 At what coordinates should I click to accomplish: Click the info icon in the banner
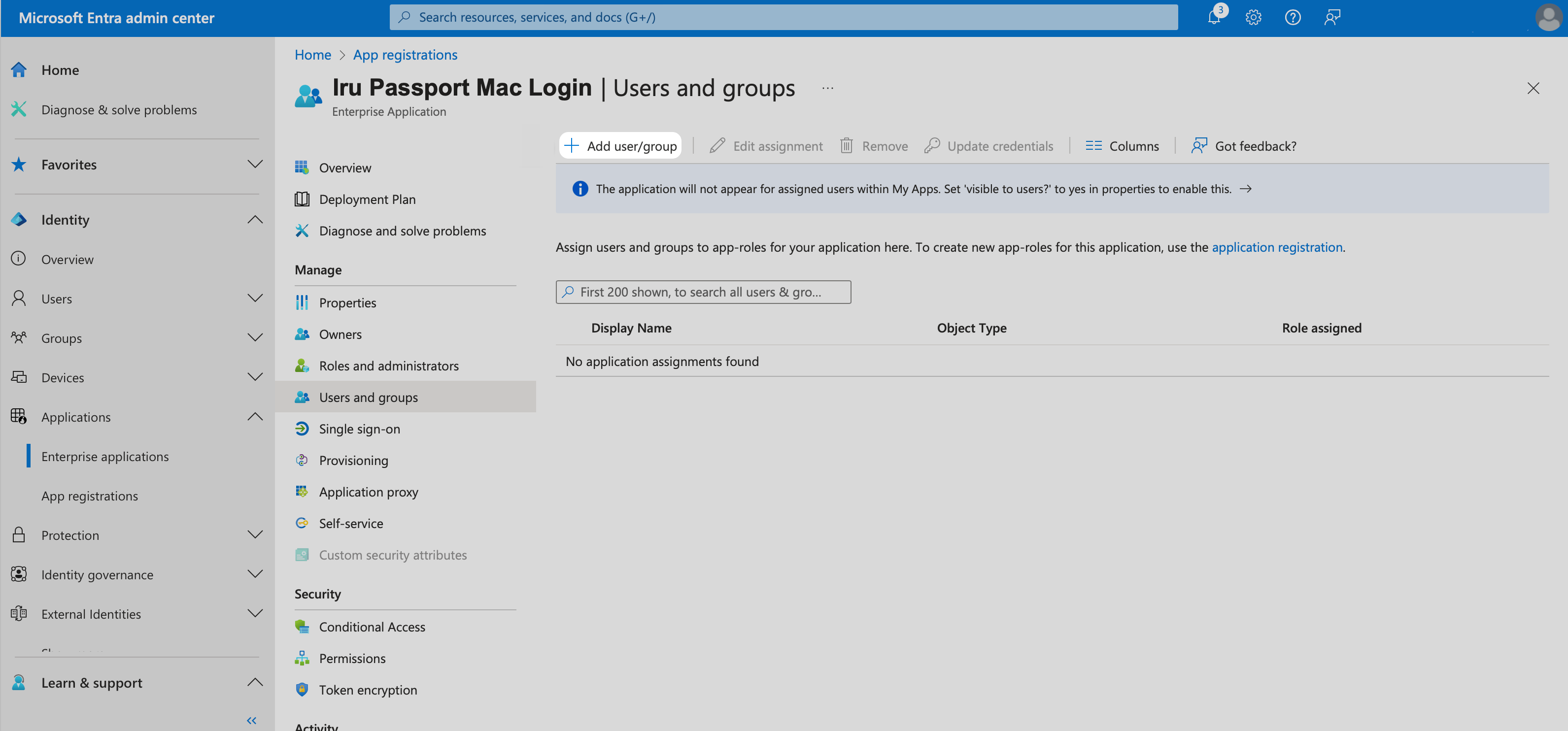click(580, 189)
